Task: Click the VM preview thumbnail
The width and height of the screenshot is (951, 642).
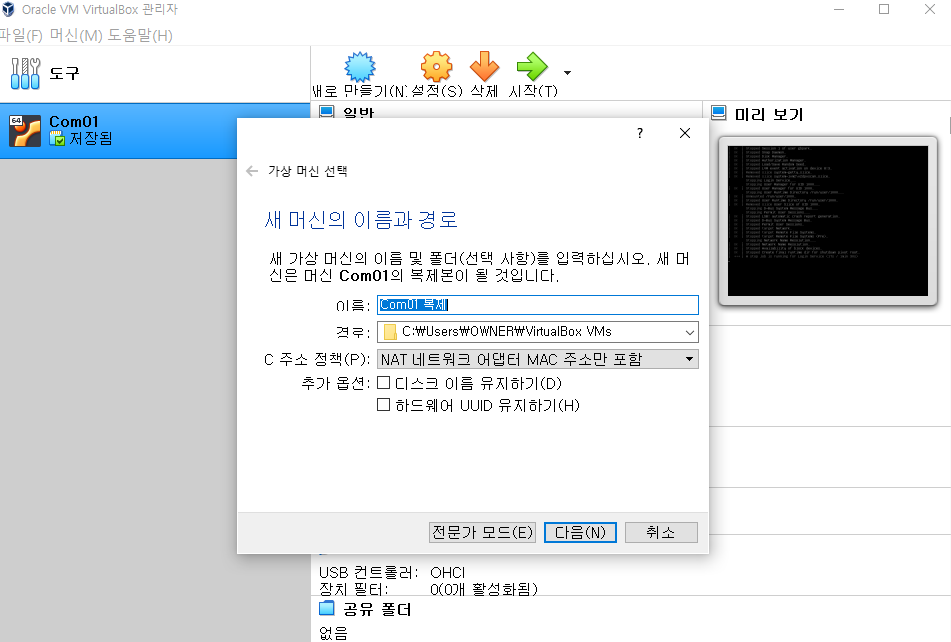Action: 828,221
